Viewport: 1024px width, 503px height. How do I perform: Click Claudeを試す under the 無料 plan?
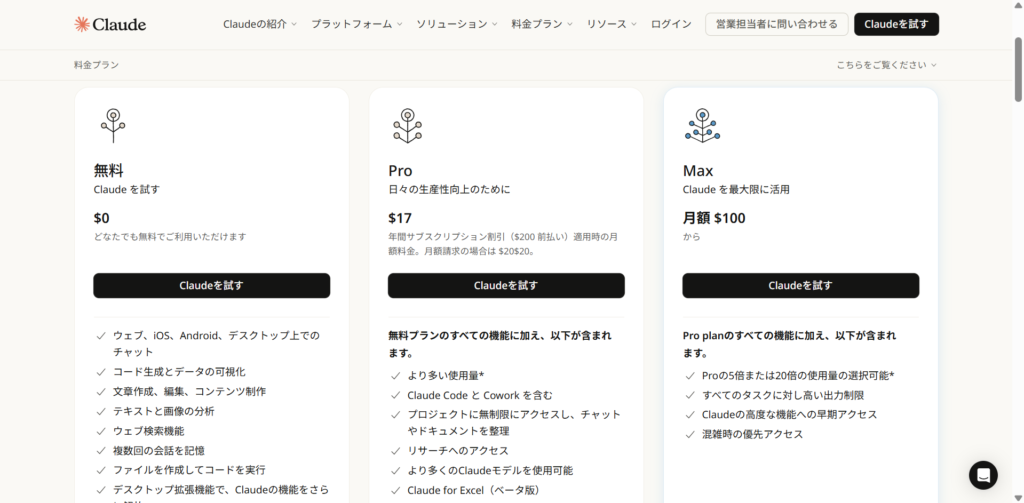(211, 285)
